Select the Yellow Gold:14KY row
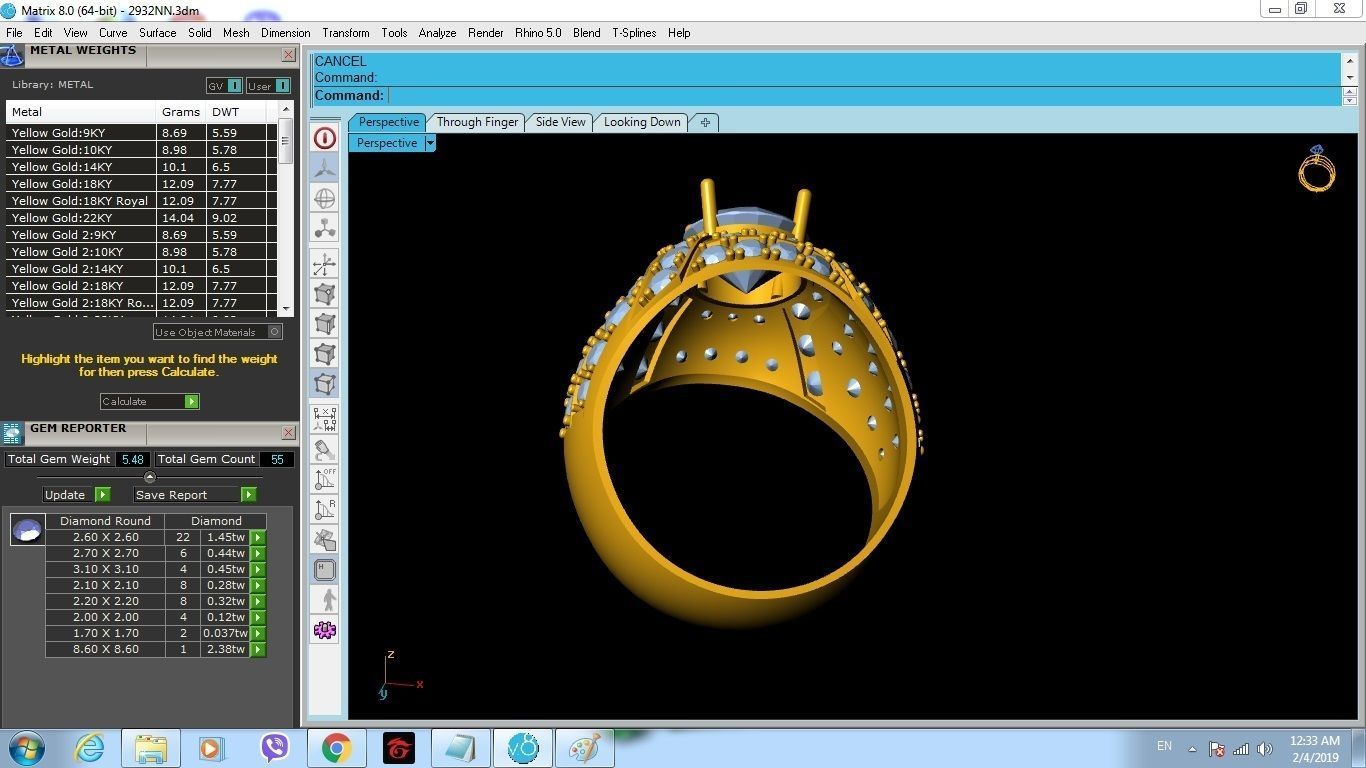1366x768 pixels. point(141,167)
